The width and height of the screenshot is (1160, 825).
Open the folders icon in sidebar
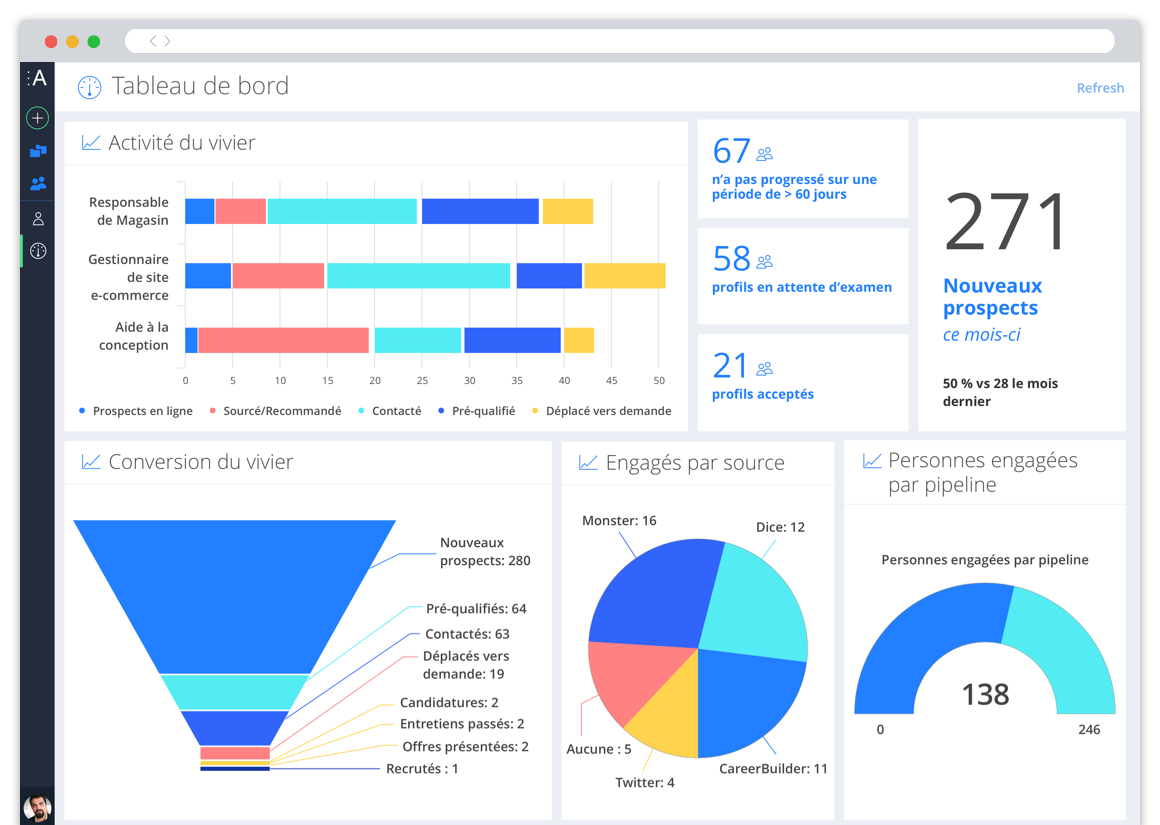(x=38, y=152)
